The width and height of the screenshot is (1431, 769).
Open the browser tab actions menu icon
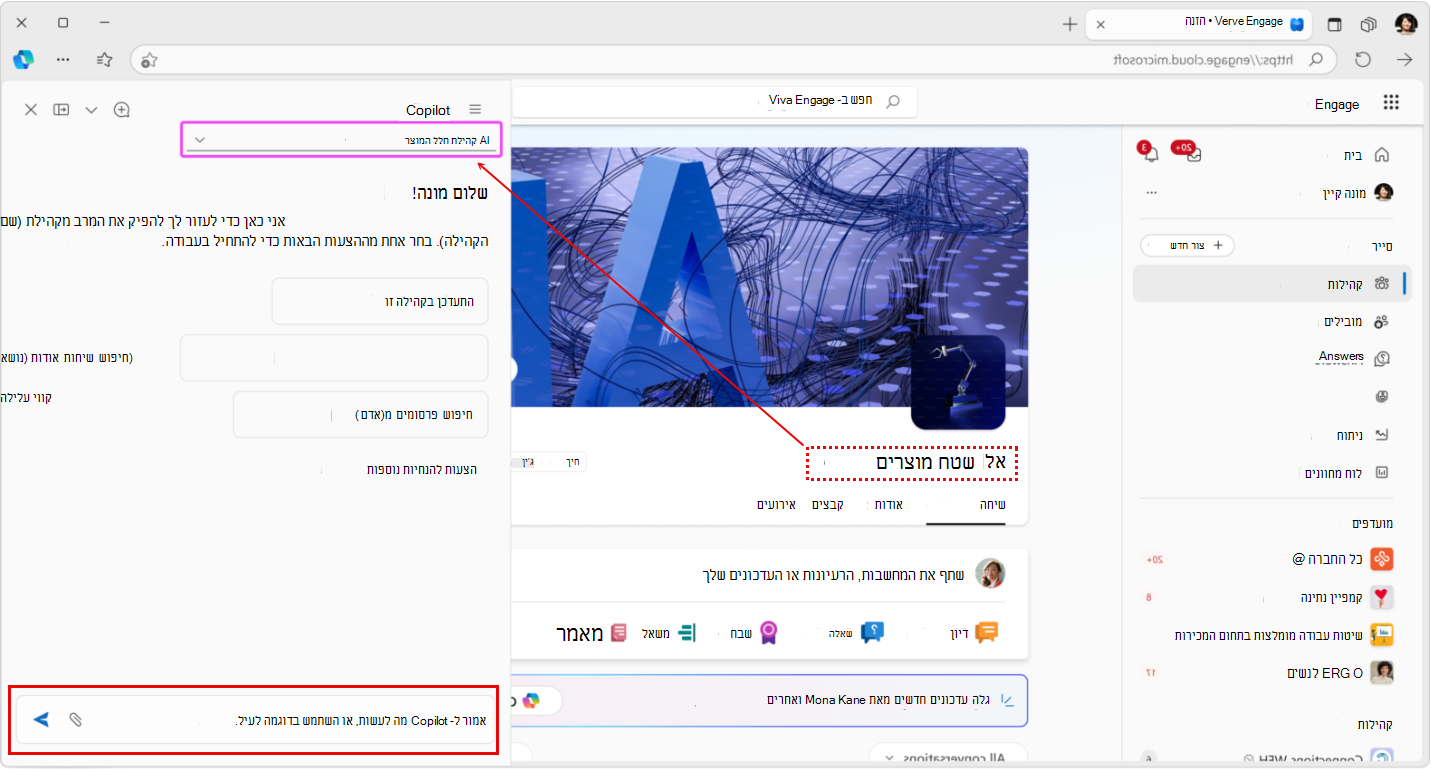pos(1335,23)
